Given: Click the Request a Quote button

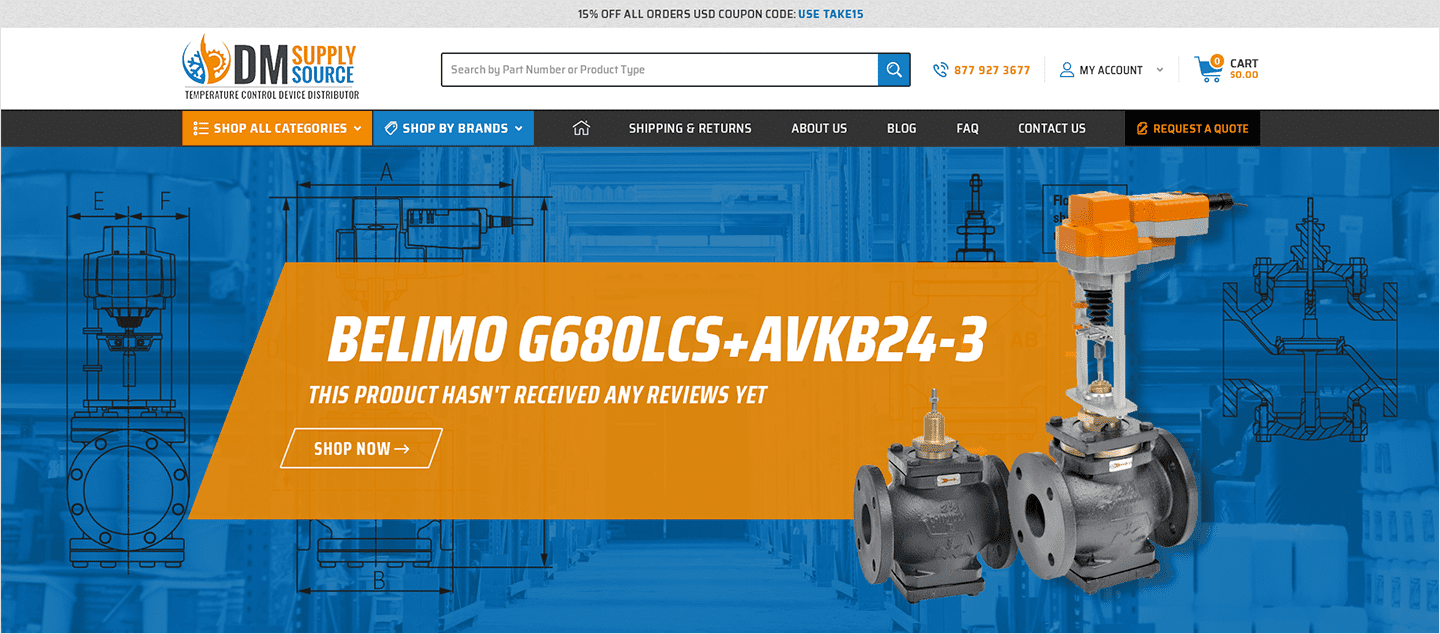Looking at the screenshot, I should (x=1192, y=128).
